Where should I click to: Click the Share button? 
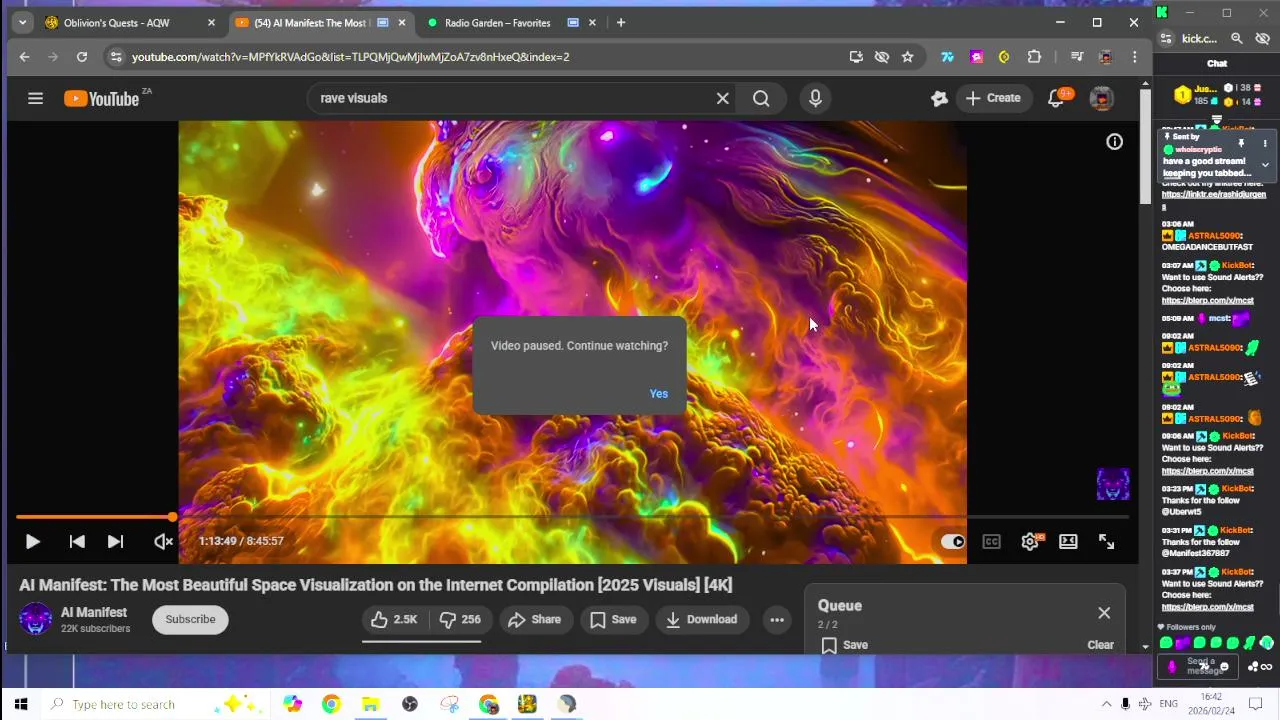tap(535, 619)
